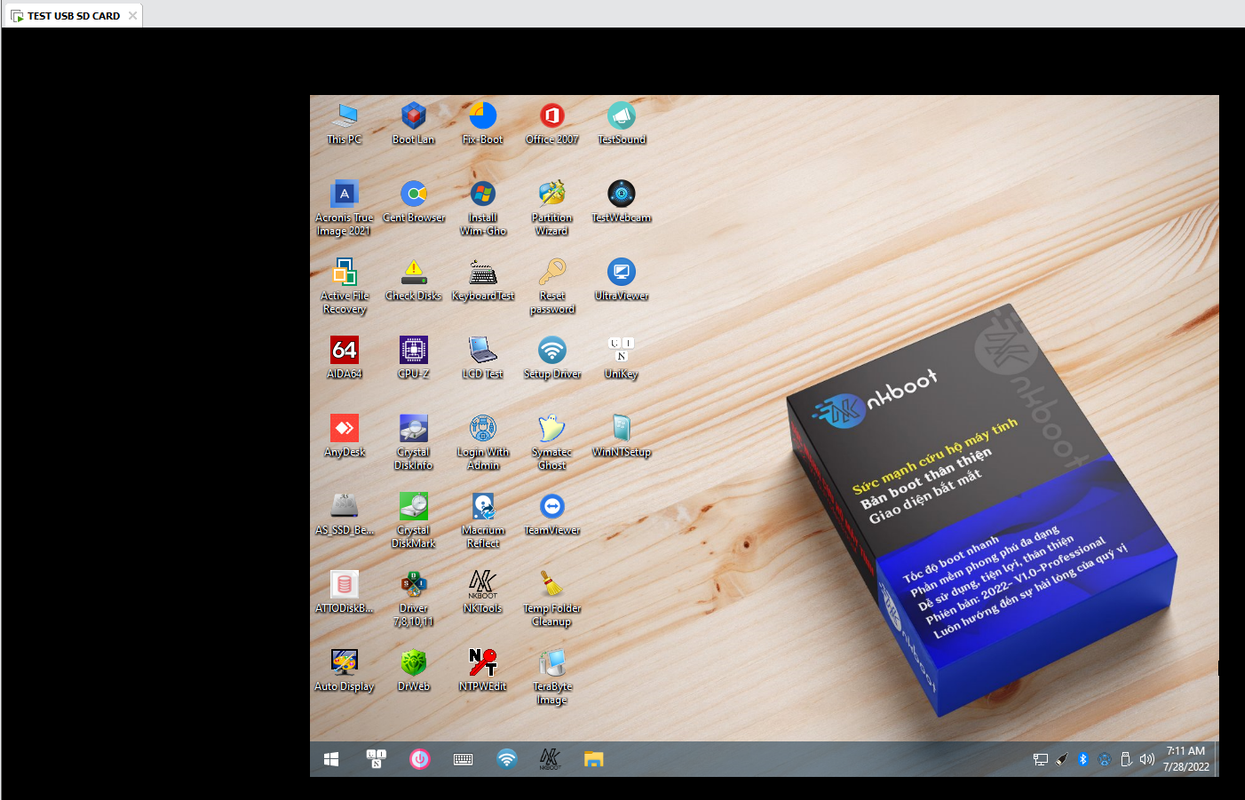
Task: Open Crystal DiskMark
Action: coord(413,520)
